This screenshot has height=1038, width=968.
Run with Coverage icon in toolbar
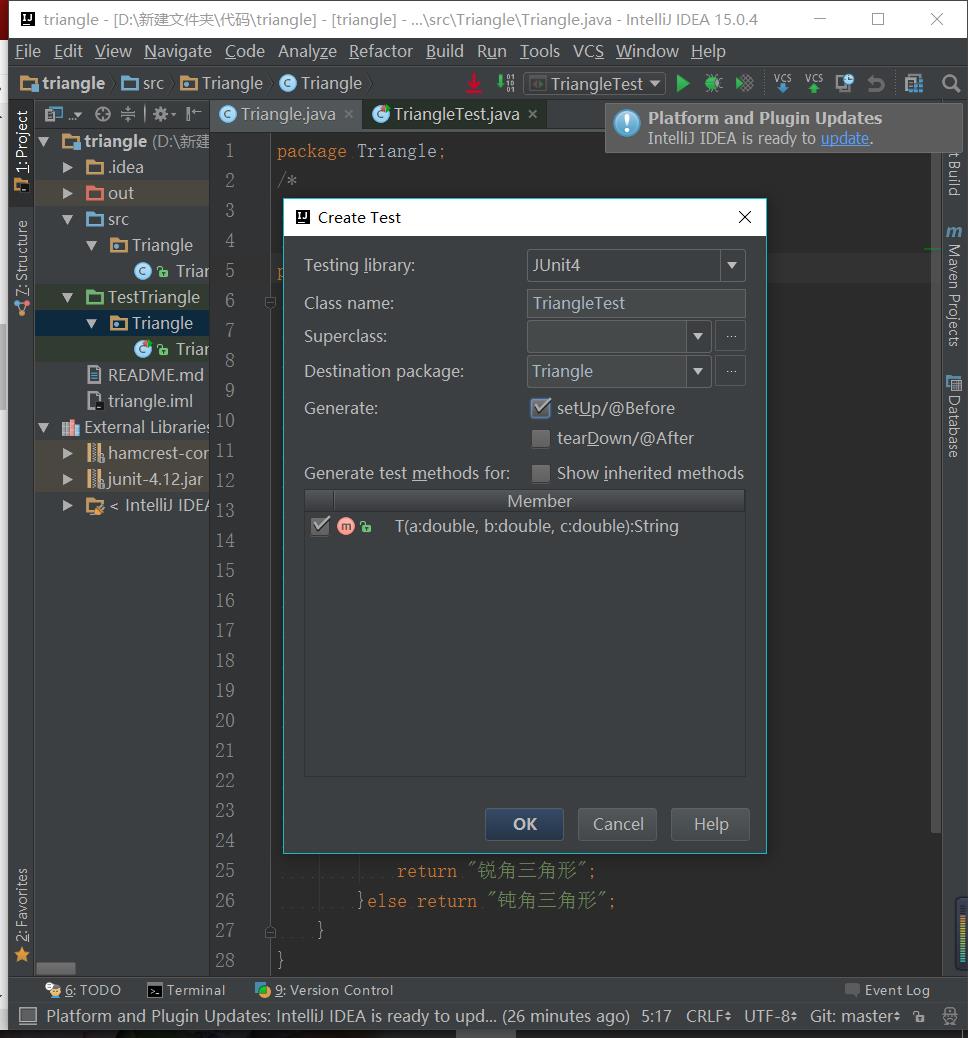tap(744, 83)
